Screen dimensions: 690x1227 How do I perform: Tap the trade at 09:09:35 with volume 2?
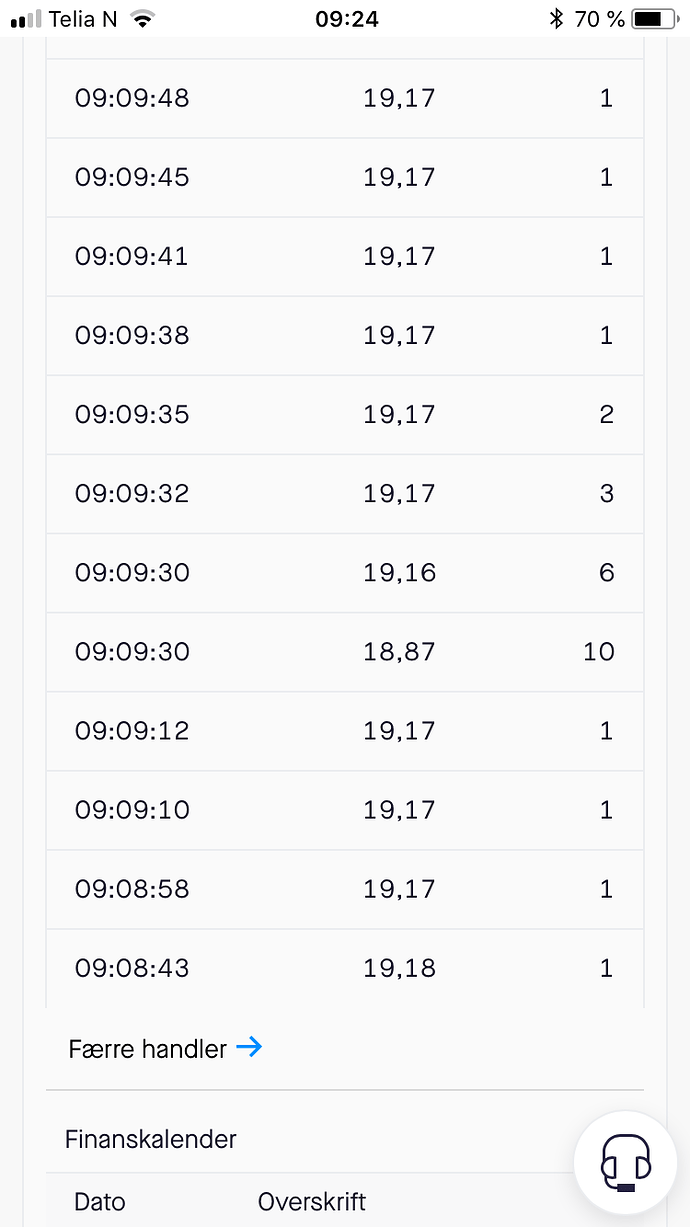pyautogui.click(x=345, y=415)
